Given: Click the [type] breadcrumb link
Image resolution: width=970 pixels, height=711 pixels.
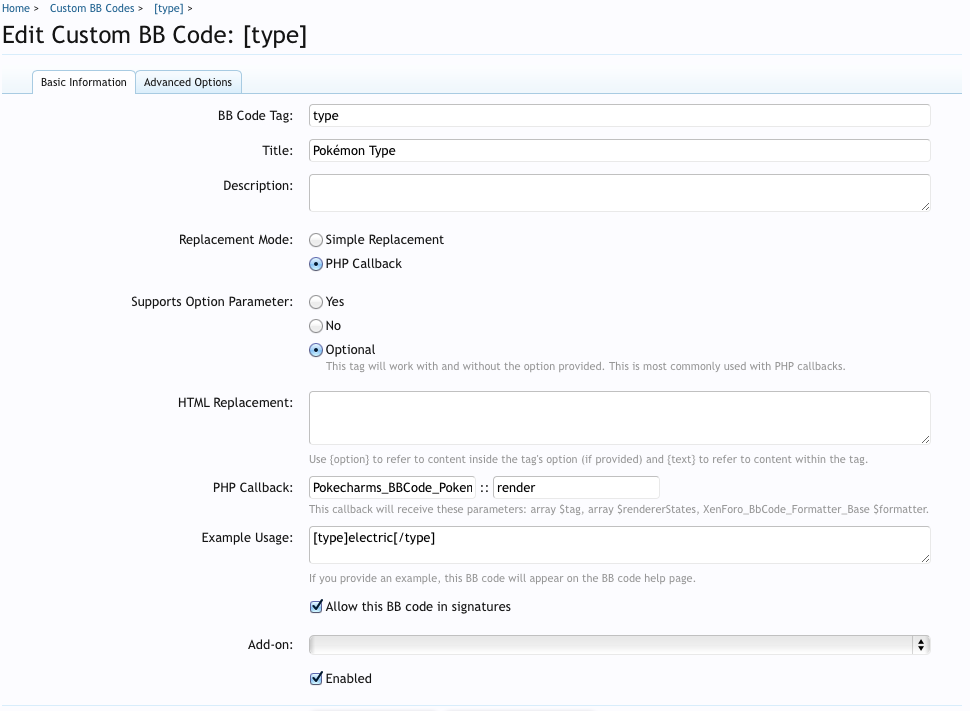Looking at the screenshot, I should click(168, 8).
